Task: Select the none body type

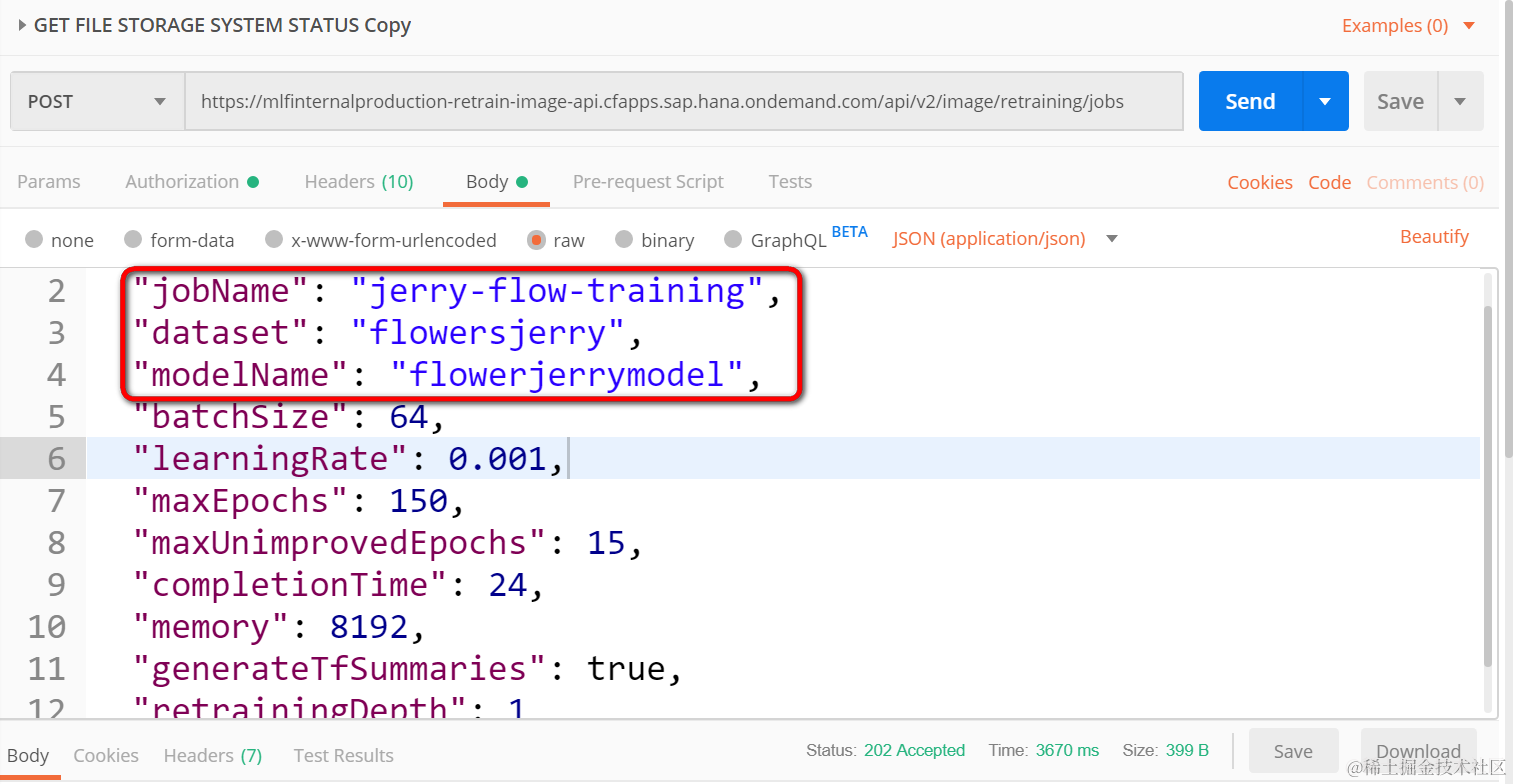Action: [34, 240]
